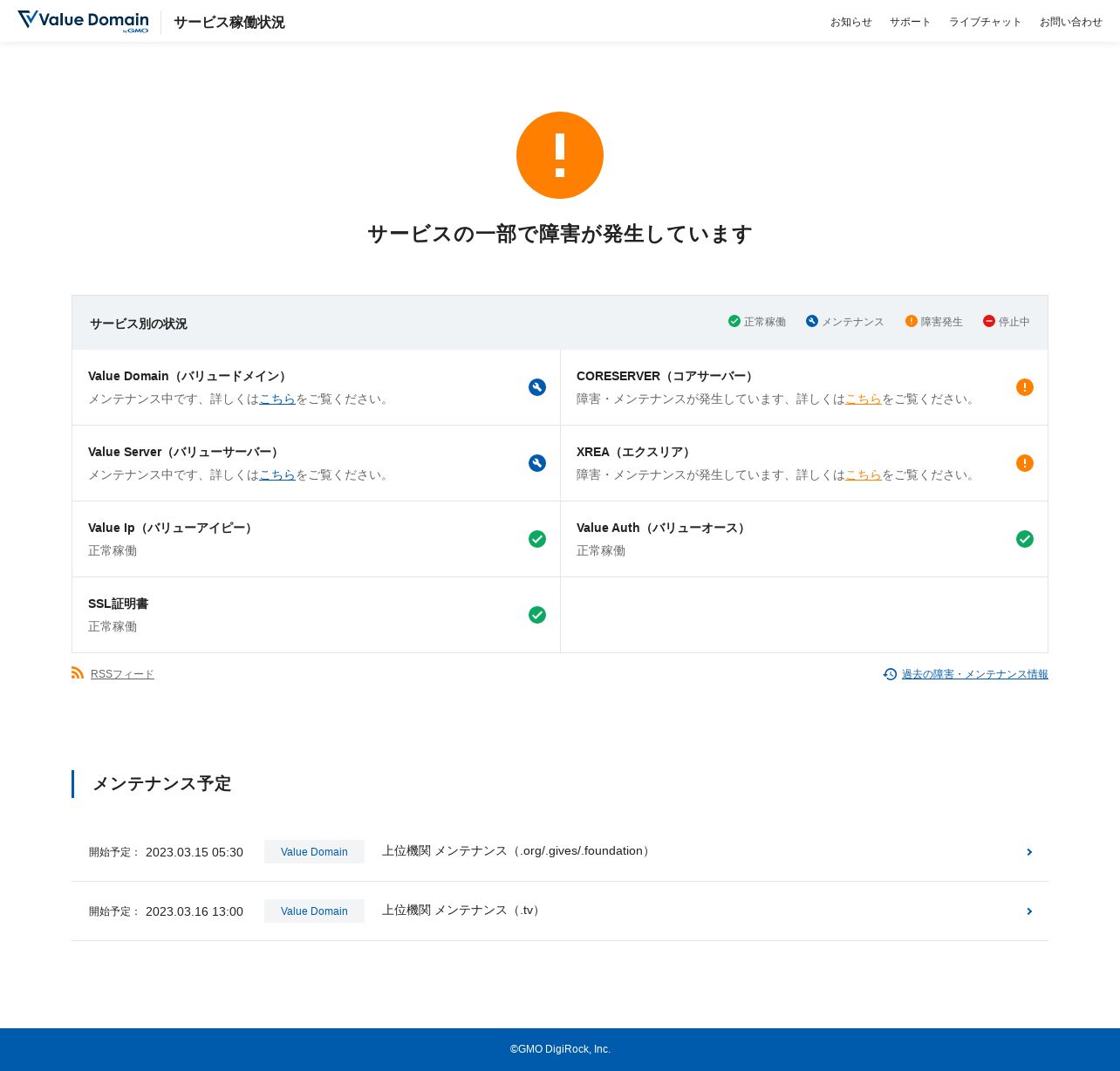Open お問い合わせ in the header menu
1120x1071 pixels.
1071,22
